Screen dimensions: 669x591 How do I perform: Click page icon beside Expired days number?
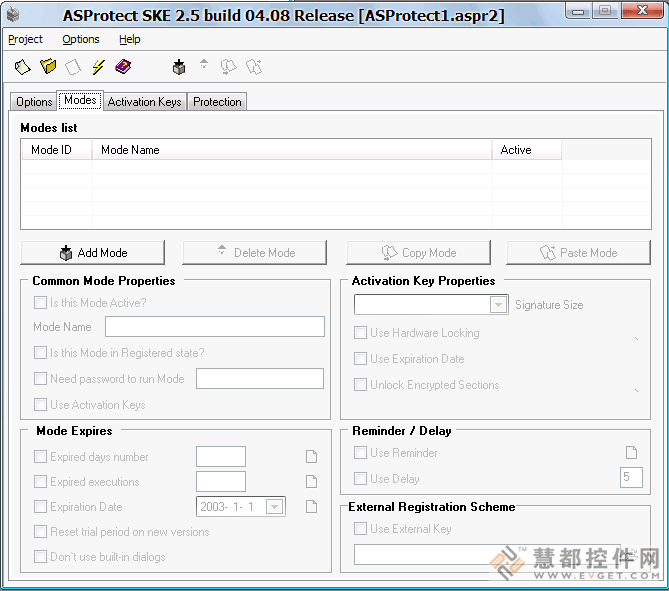(x=311, y=456)
